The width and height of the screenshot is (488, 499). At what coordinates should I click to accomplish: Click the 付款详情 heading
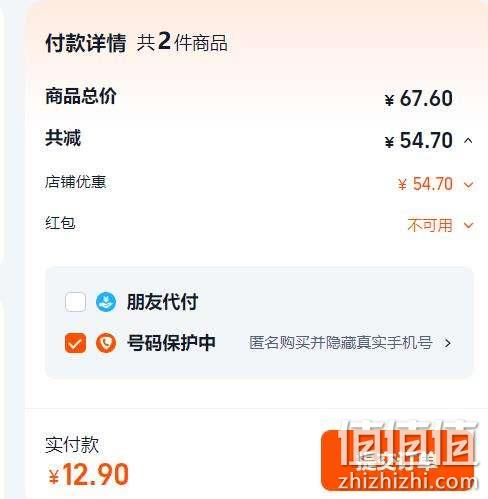86,43
